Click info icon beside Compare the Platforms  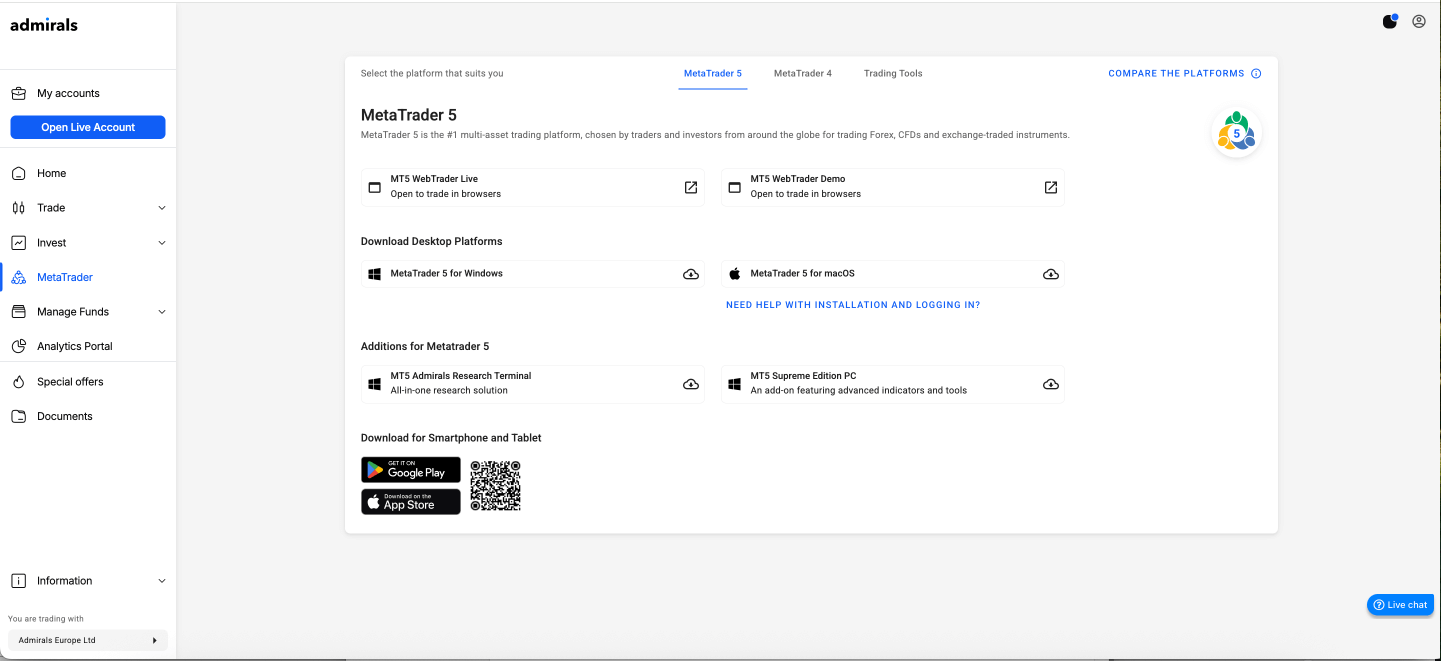[1256, 74]
